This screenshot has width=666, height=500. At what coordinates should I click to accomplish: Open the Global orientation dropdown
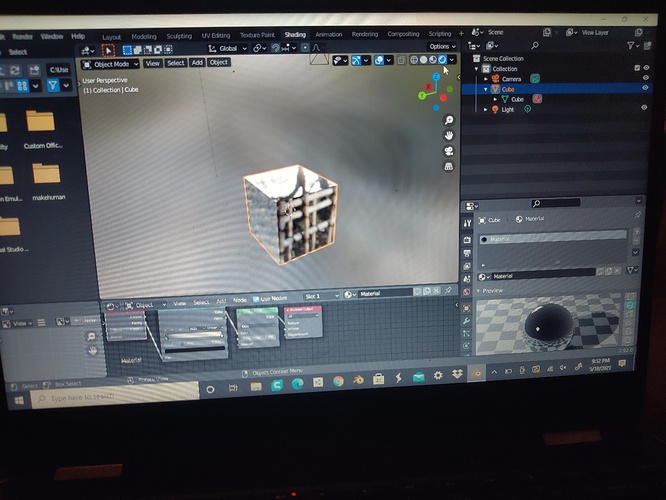point(227,48)
